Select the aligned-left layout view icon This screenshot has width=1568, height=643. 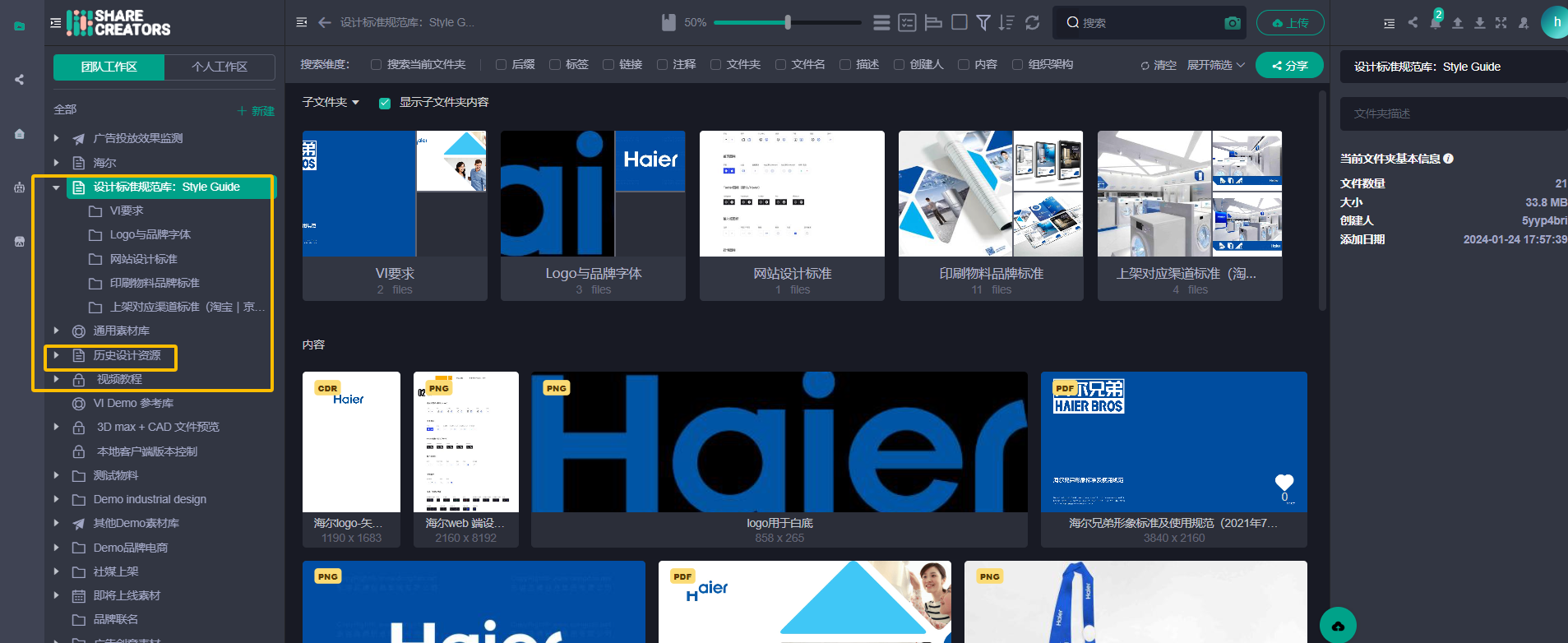(933, 22)
